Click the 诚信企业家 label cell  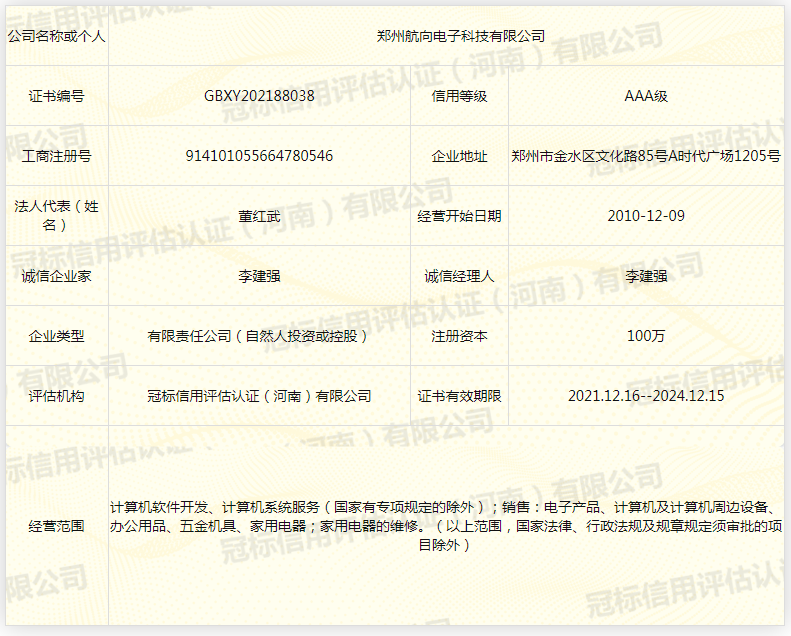coord(56,276)
